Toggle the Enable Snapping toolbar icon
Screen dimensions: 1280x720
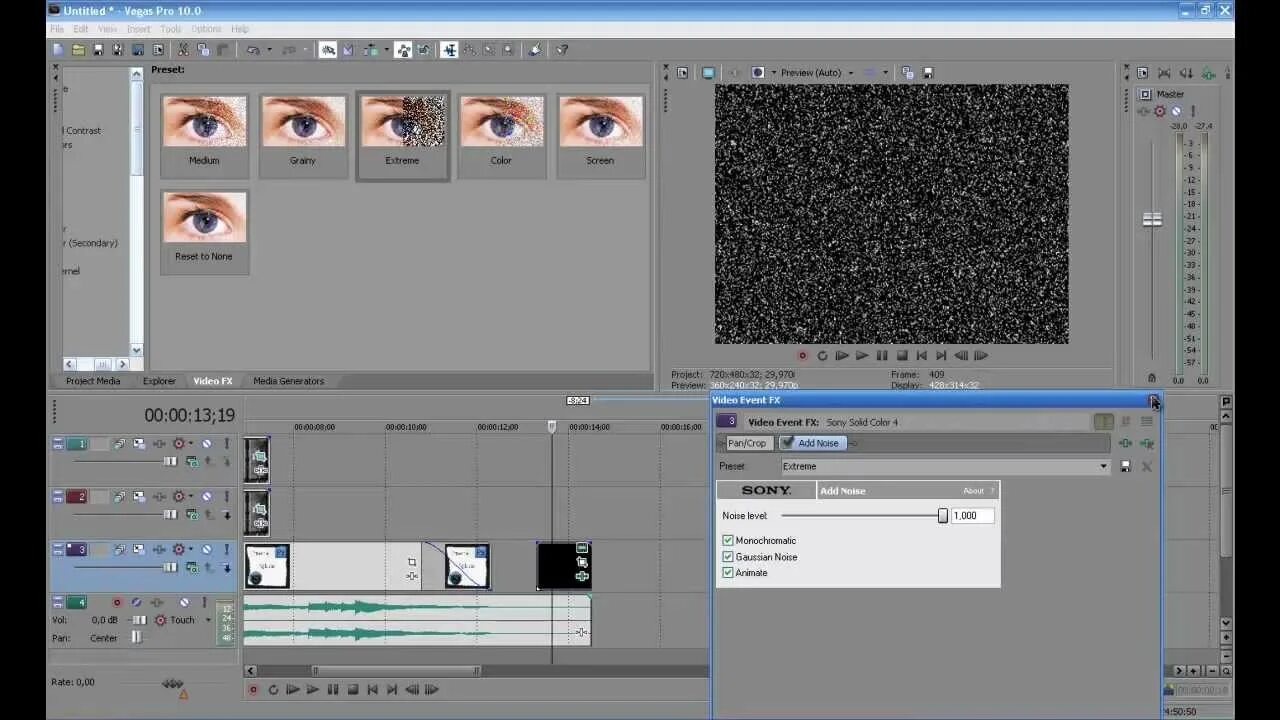click(x=328, y=49)
